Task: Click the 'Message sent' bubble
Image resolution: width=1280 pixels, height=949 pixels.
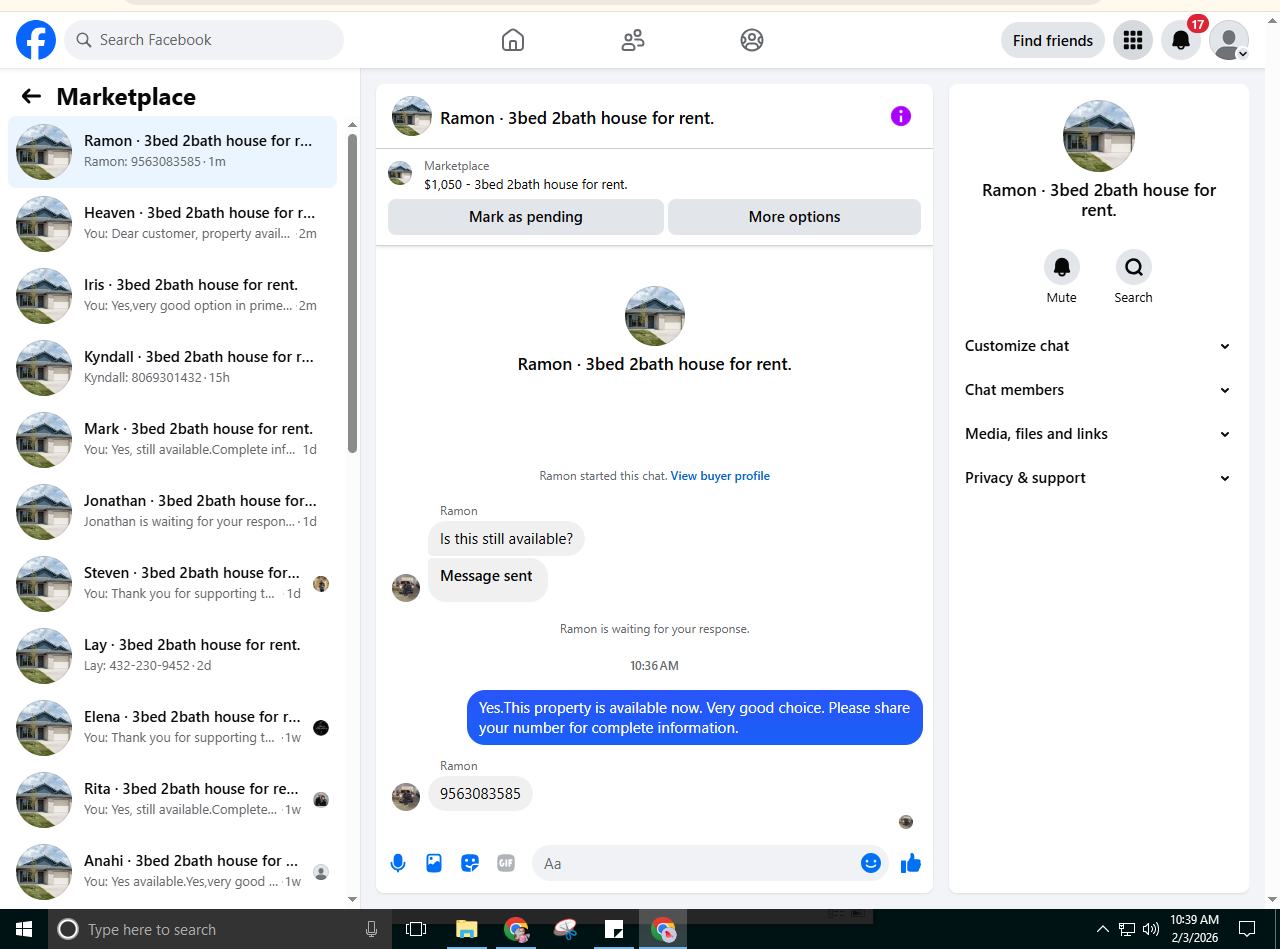Action: pyautogui.click(x=488, y=580)
